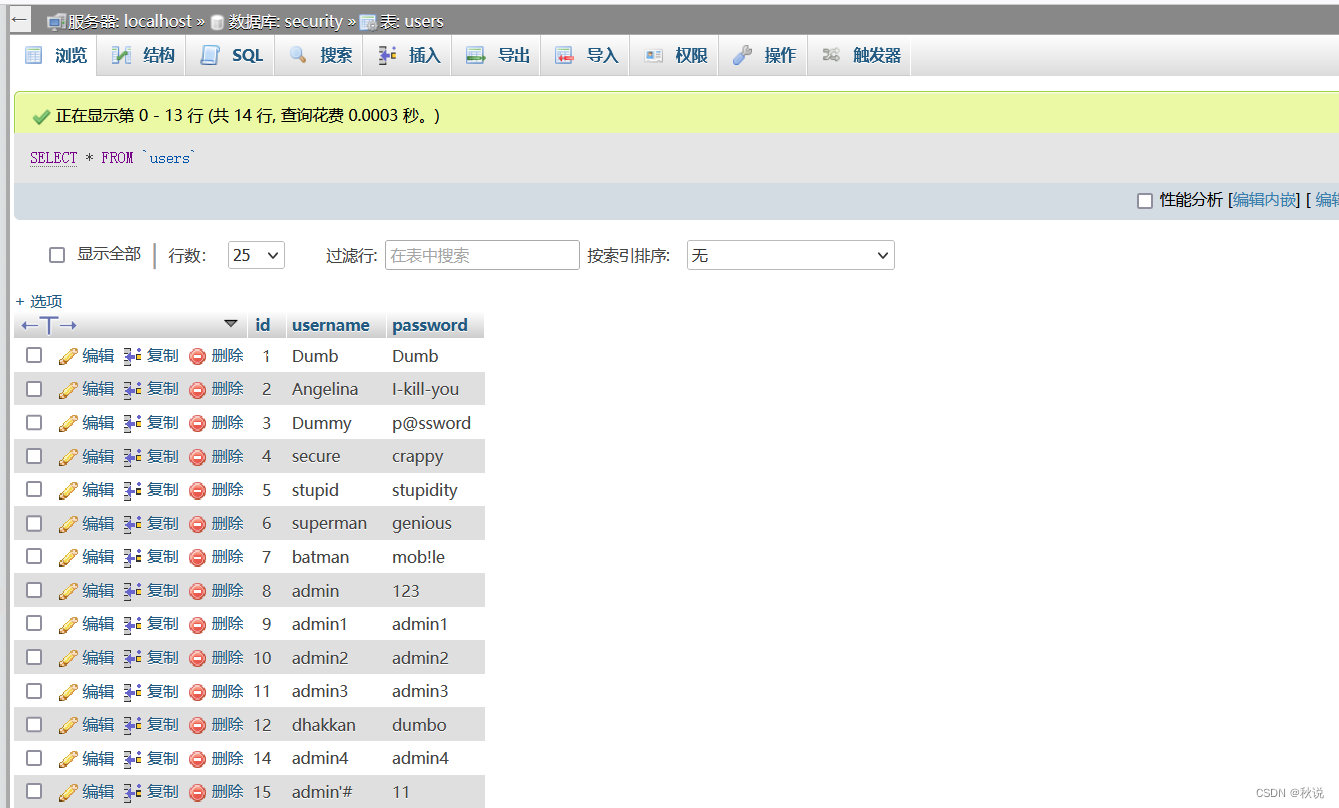Image resolution: width=1339 pixels, height=808 pixels.
Task: Click the left arrow of the column options control
Action: [29, 325]
